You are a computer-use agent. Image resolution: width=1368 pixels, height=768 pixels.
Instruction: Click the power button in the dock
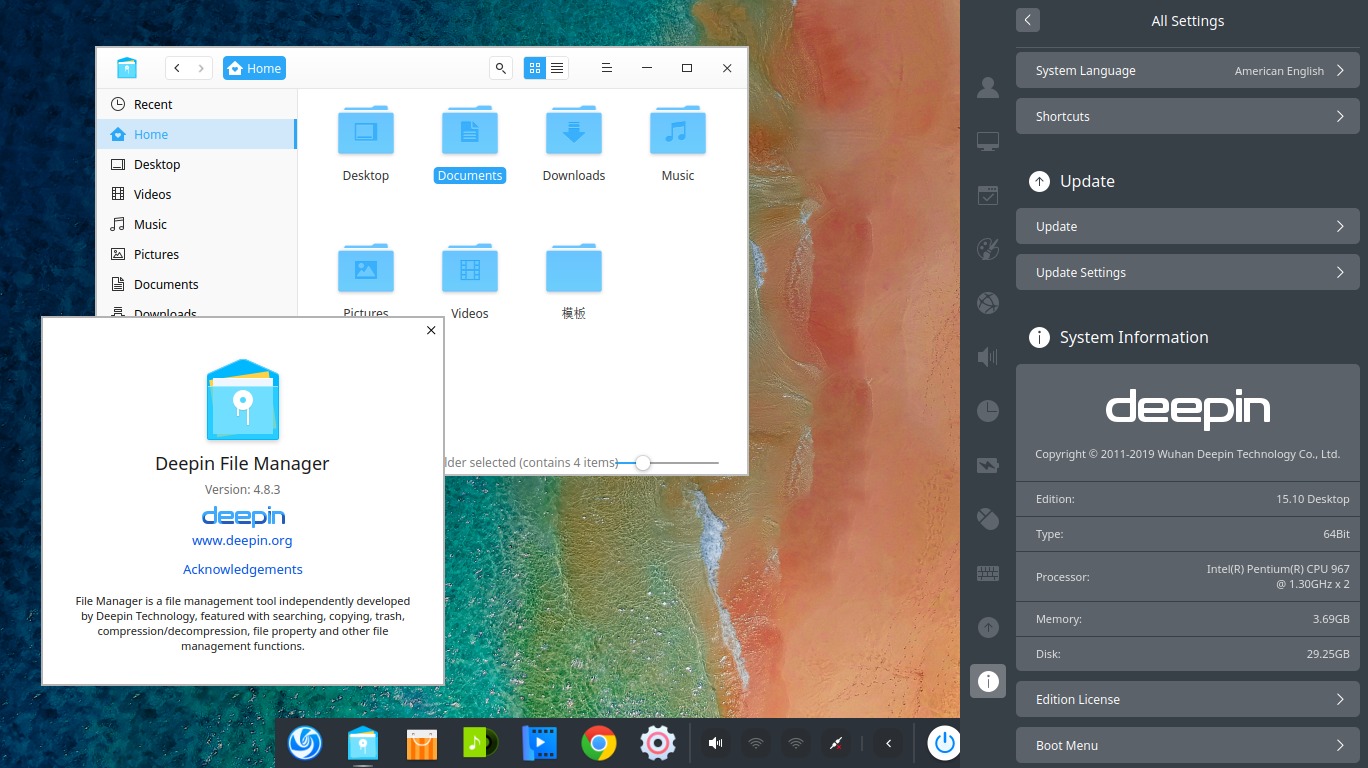(x=944, y=743)
